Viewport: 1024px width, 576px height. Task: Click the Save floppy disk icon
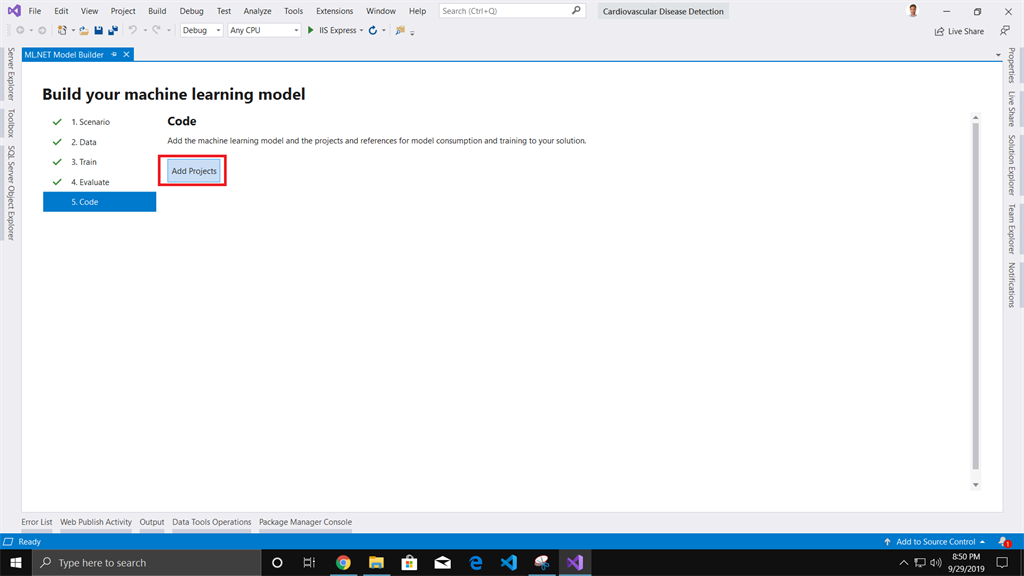pos(99,30)
